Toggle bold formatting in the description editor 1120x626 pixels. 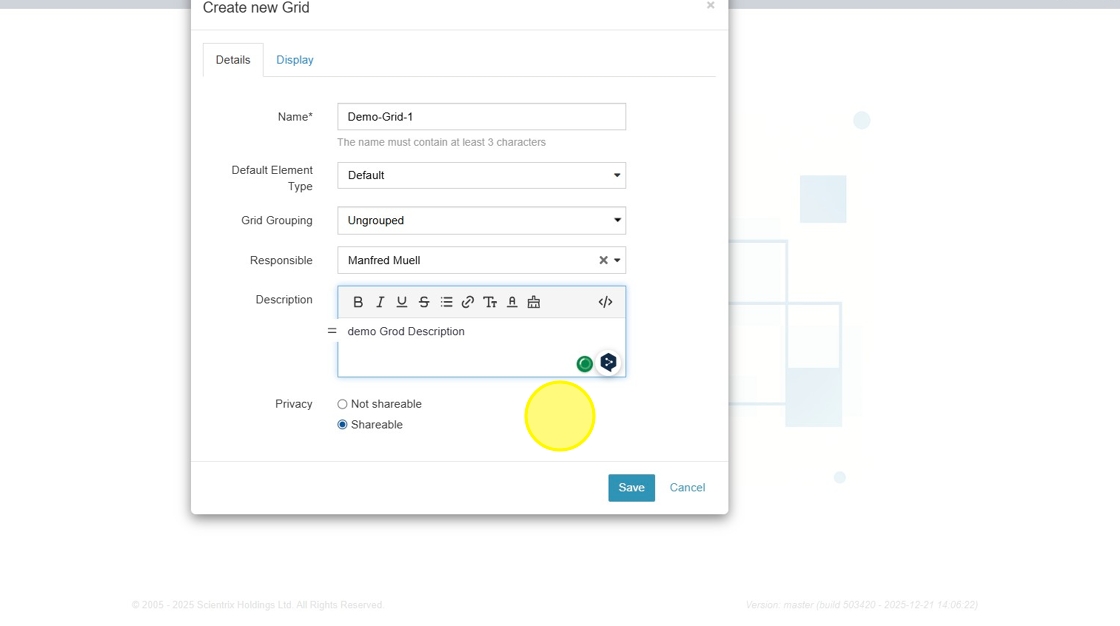pos(358,302)
